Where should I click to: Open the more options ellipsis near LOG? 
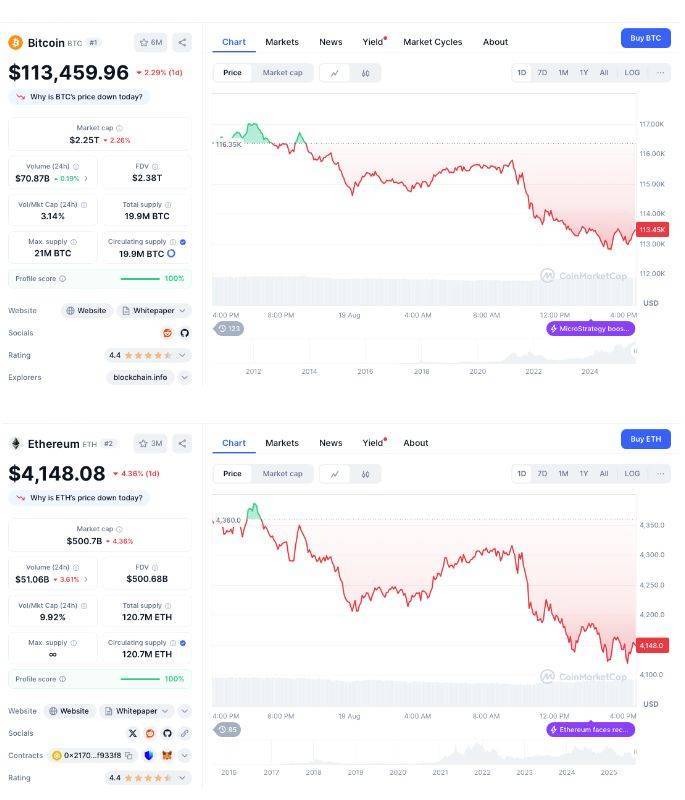coord(659,72)
